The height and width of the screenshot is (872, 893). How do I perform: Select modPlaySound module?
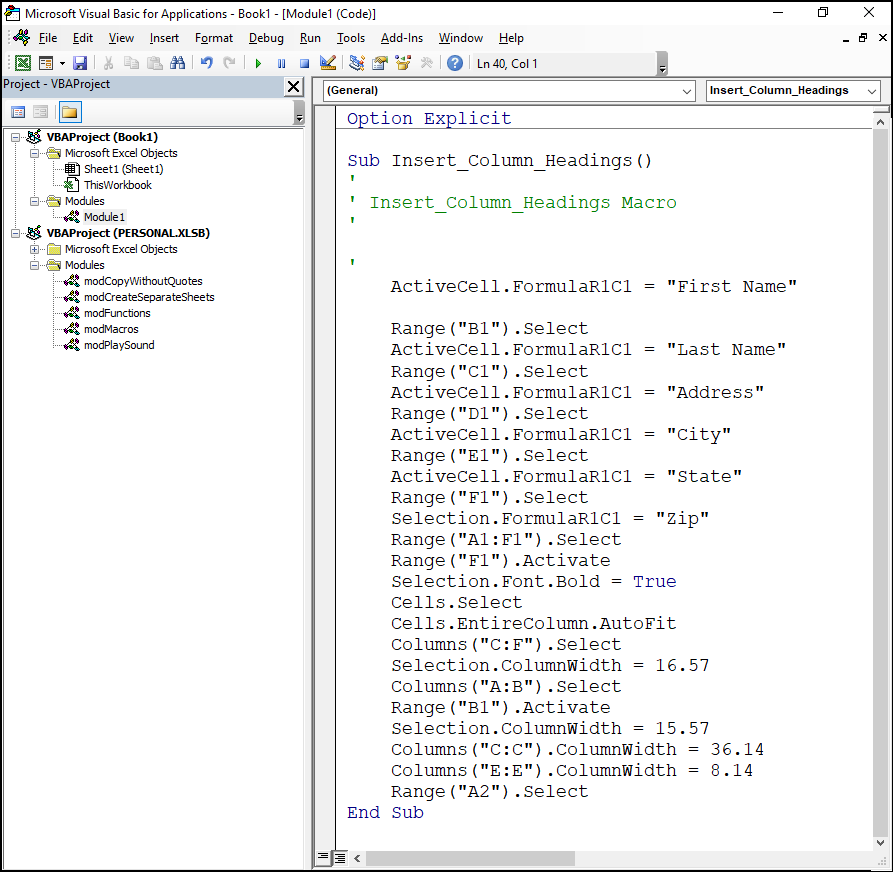(119, 345)
